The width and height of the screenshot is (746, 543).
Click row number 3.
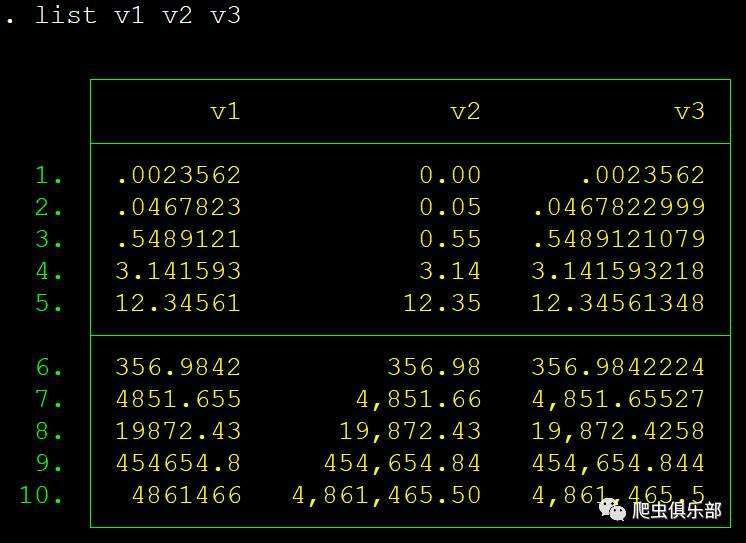pyautogui.click(x=49, y=238)
